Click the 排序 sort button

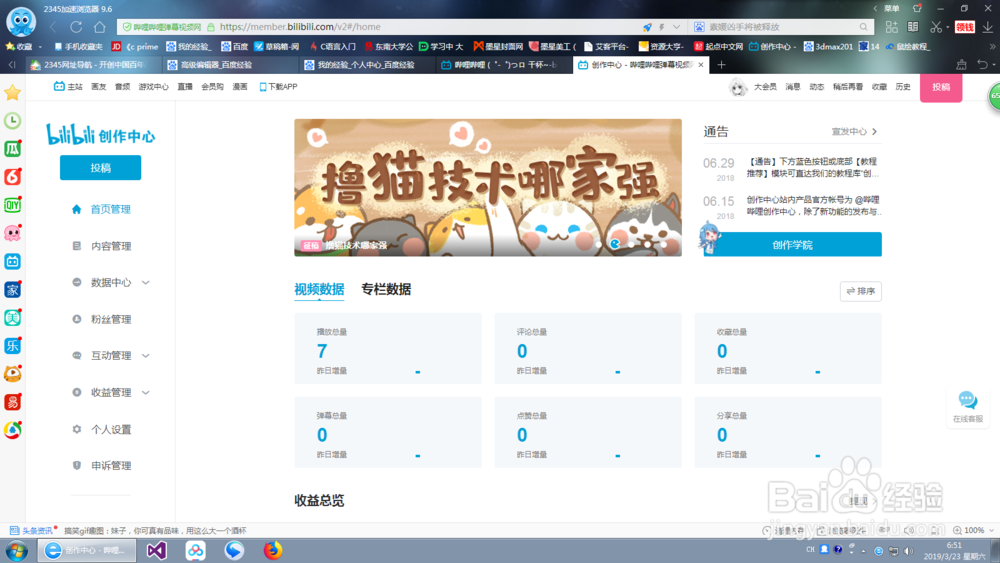tap(860, 291)
